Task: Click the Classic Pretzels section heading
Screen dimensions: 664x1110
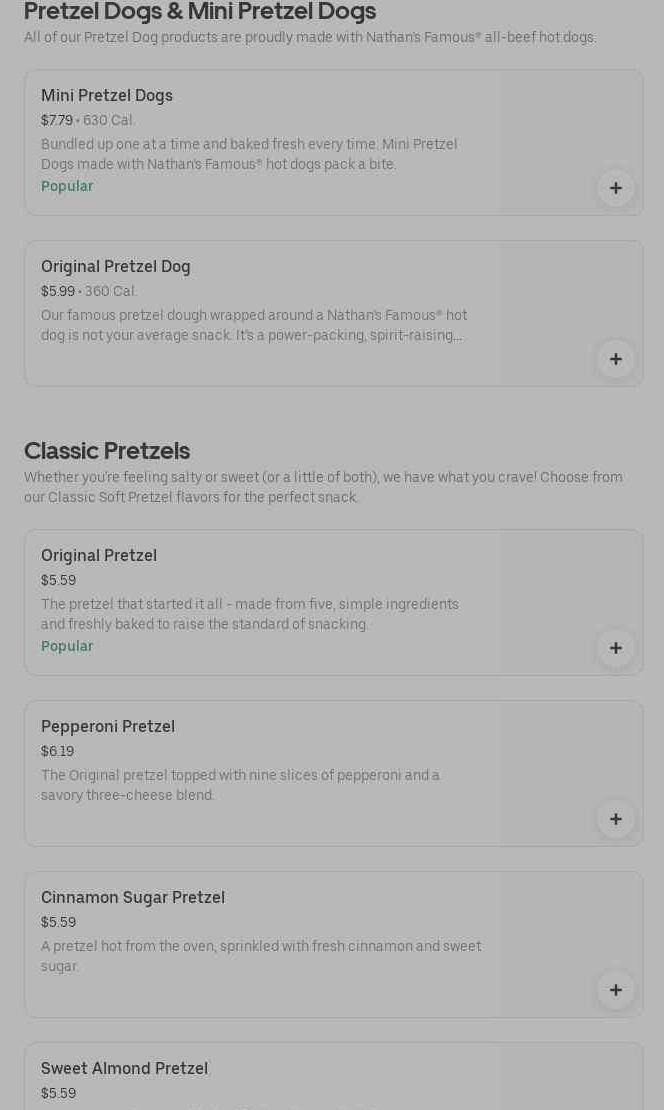Action: click(x=107, y=451)
